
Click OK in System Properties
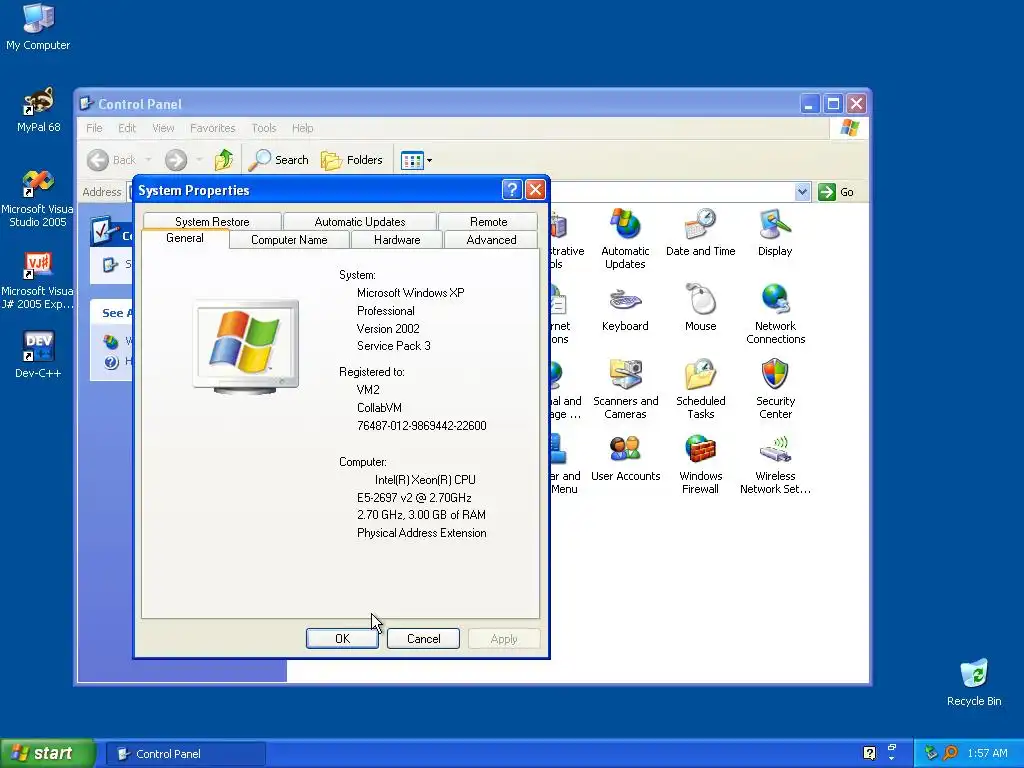coord(342,639)
